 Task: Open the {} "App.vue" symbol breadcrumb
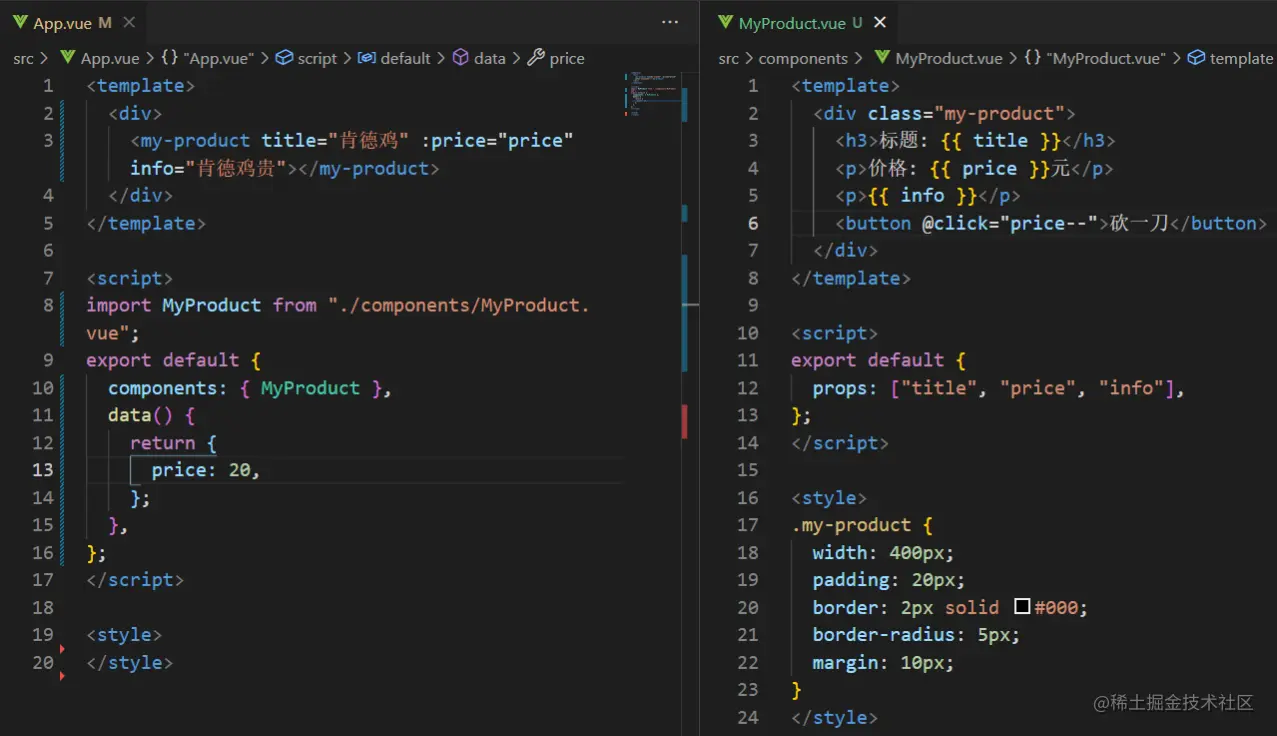(x=207, y=58)
